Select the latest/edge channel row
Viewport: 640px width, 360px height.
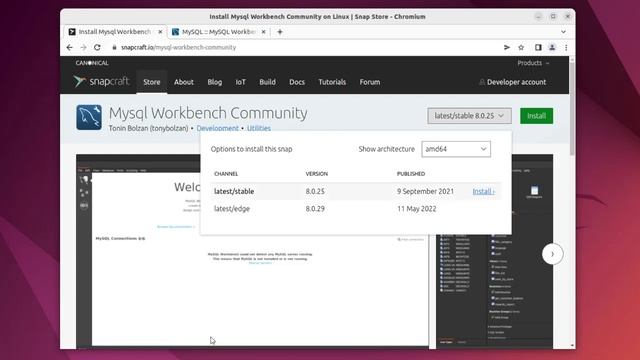click(x=356, y=209)
